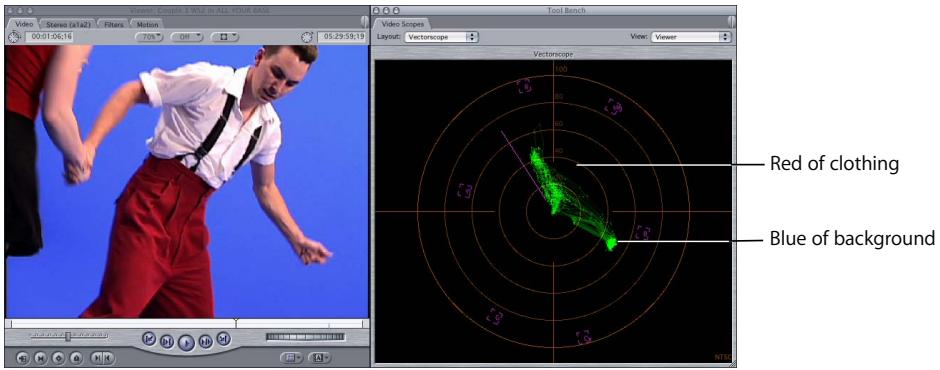The image size is (940, 370).
Task: Open the Recent Clips pop-up menu
Action: click(291, 358)
